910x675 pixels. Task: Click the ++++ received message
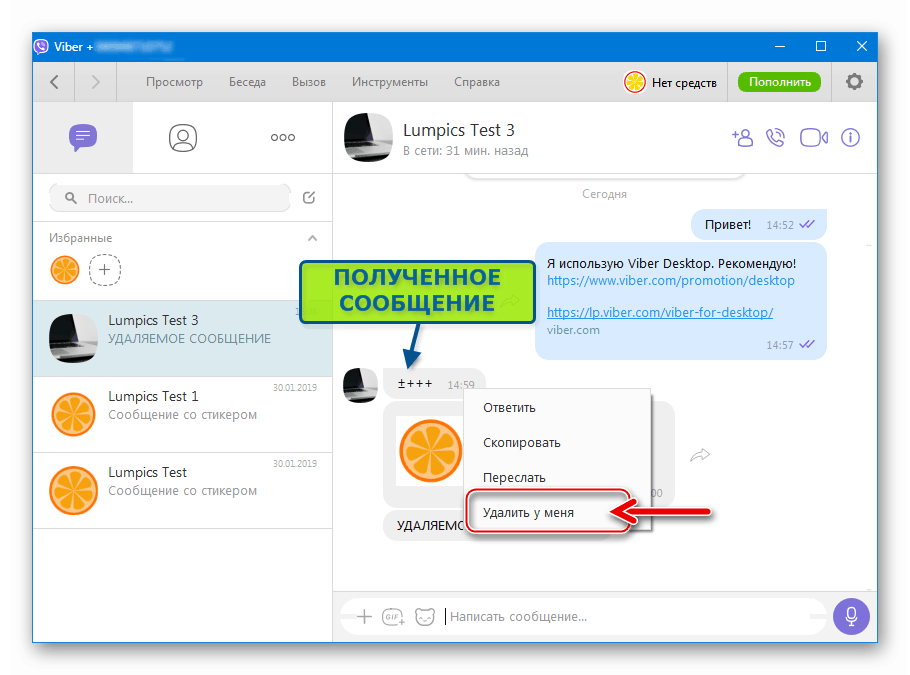[434, 384]
